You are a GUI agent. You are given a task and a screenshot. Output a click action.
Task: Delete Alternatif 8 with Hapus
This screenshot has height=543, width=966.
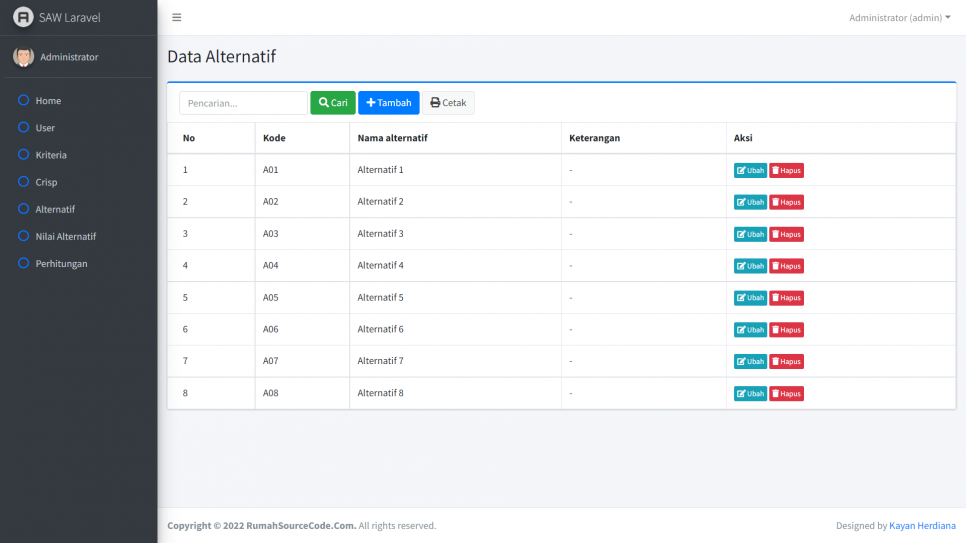coord(786,394)
